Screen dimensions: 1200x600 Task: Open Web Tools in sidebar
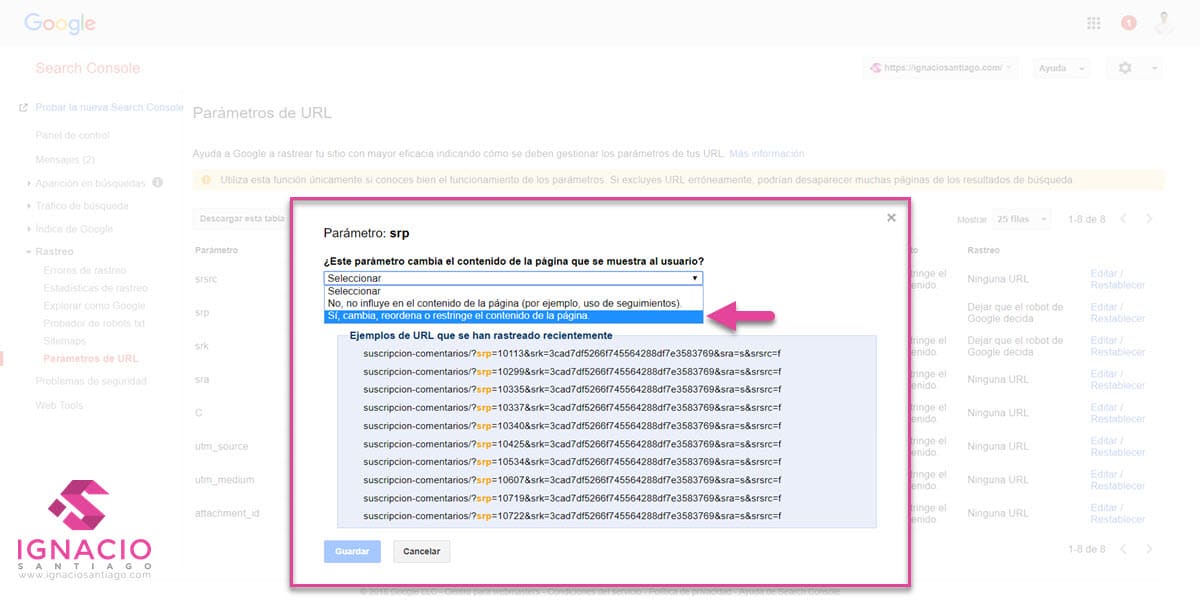[x=59, y=405]
